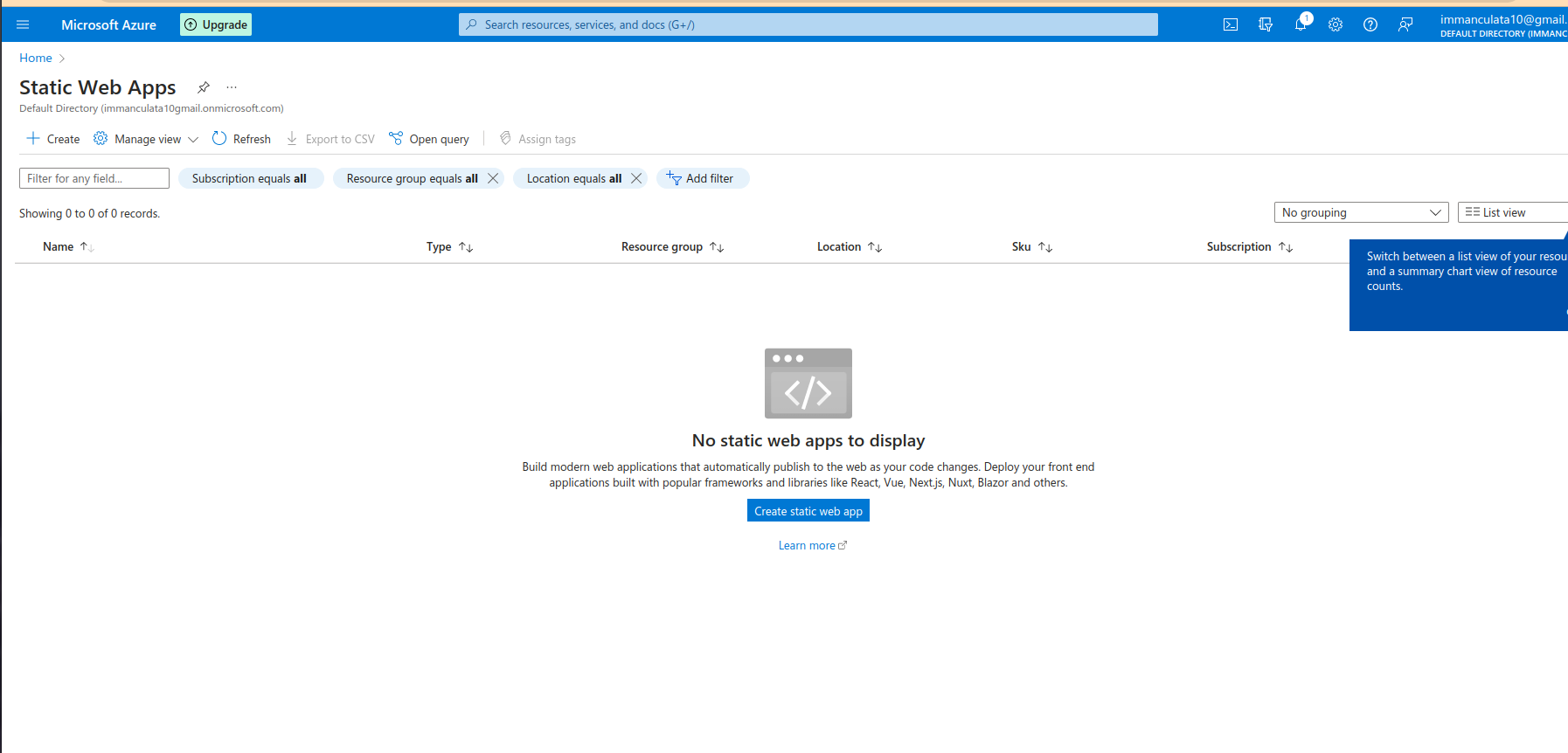
Task: Open Cloud Shell from the top bar
Action: [x=1231, y=24]
